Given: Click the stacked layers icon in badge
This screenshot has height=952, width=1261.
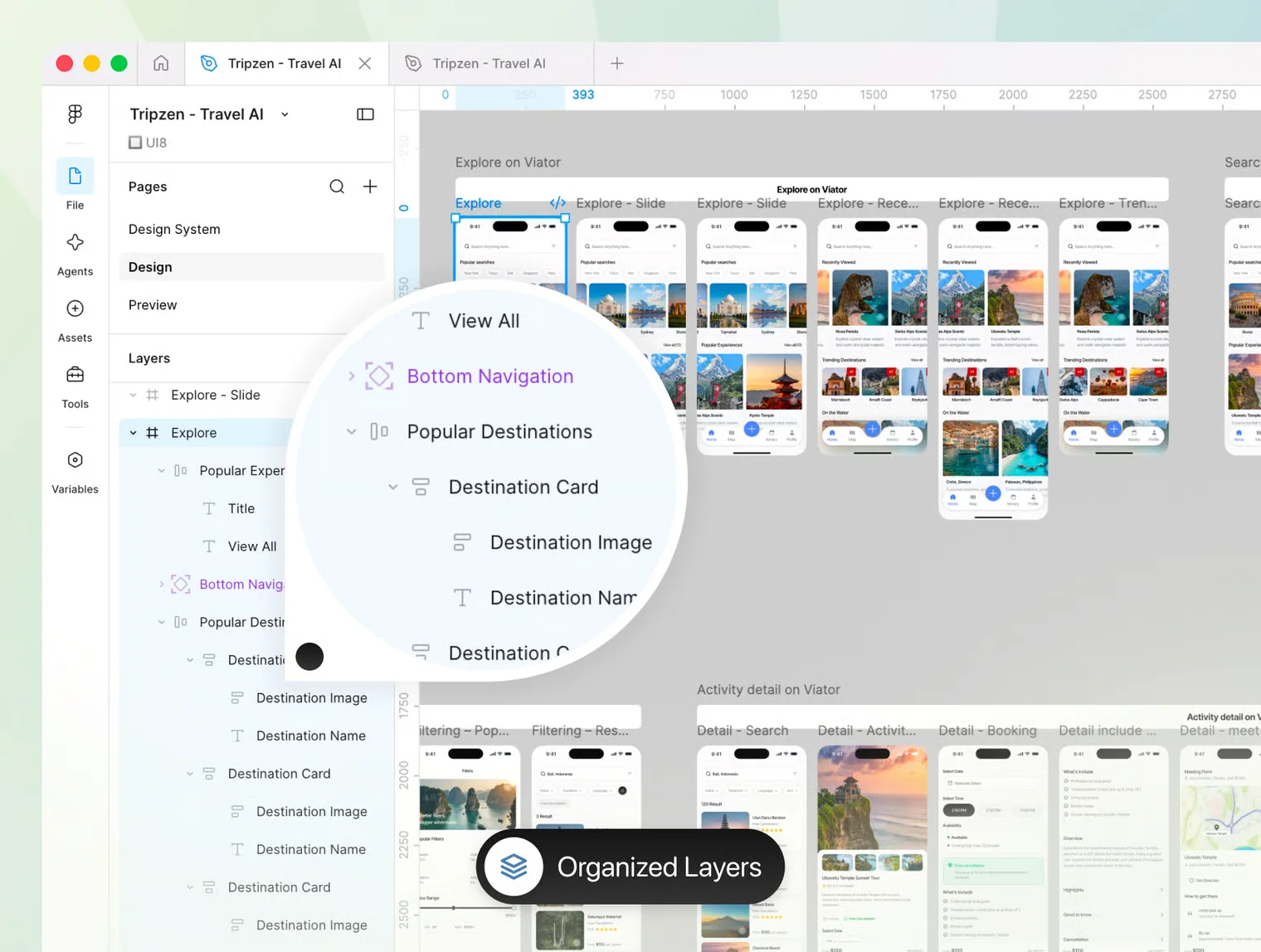Looking at the screenshot, I should (514, 867).
